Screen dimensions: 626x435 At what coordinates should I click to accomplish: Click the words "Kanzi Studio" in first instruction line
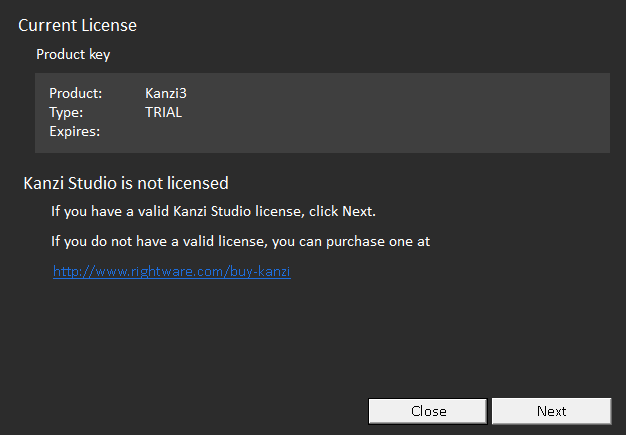205,212
